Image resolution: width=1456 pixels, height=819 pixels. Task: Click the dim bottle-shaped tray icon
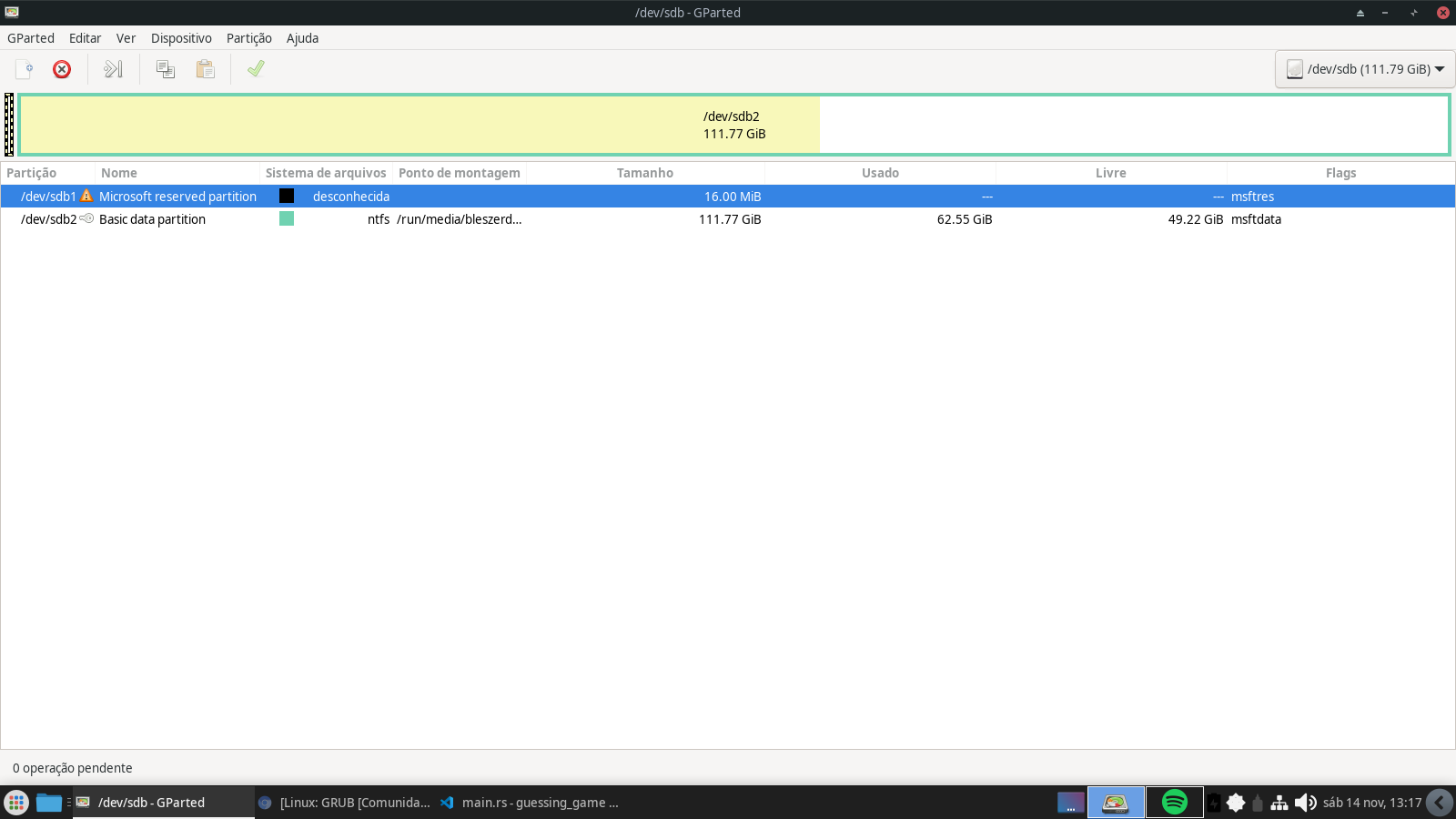click(1258, 803)
